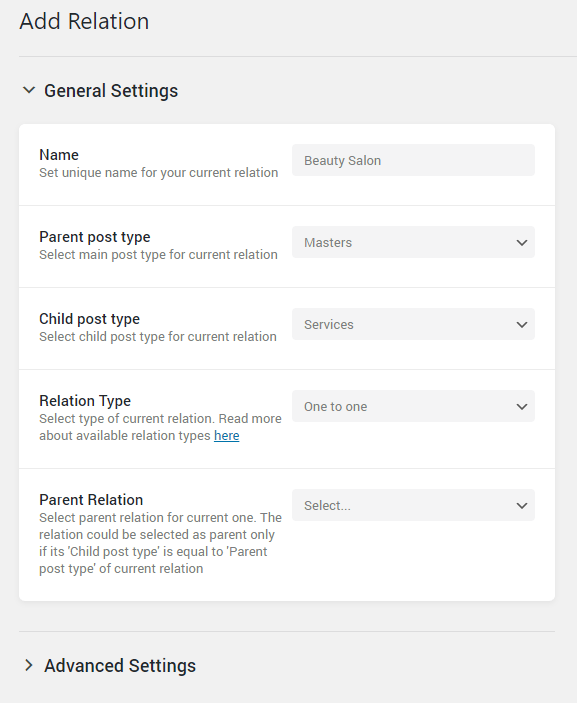Click the Beauty Salon placeholder text

[x=343, y=161]
